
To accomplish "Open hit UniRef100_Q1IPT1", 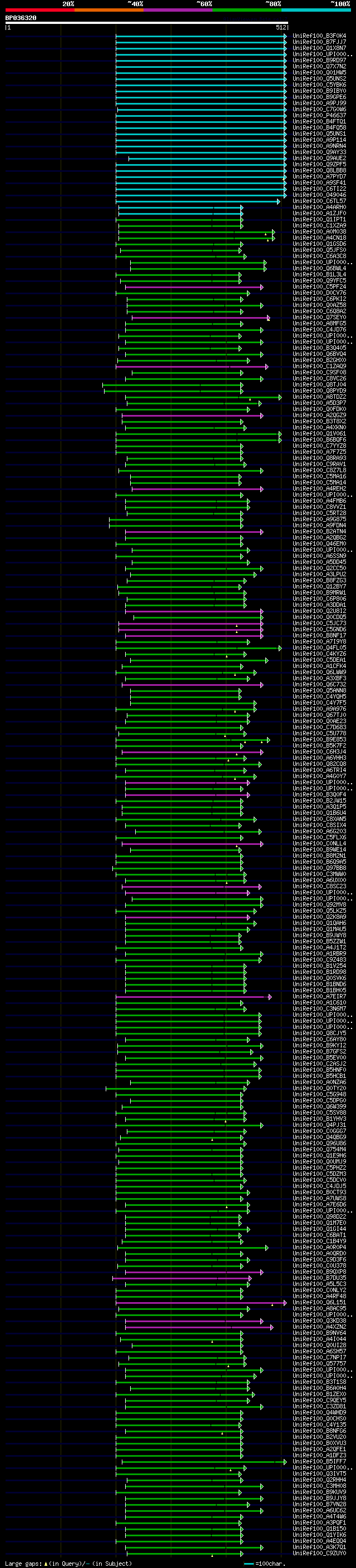I will click(x=319, y=219).
